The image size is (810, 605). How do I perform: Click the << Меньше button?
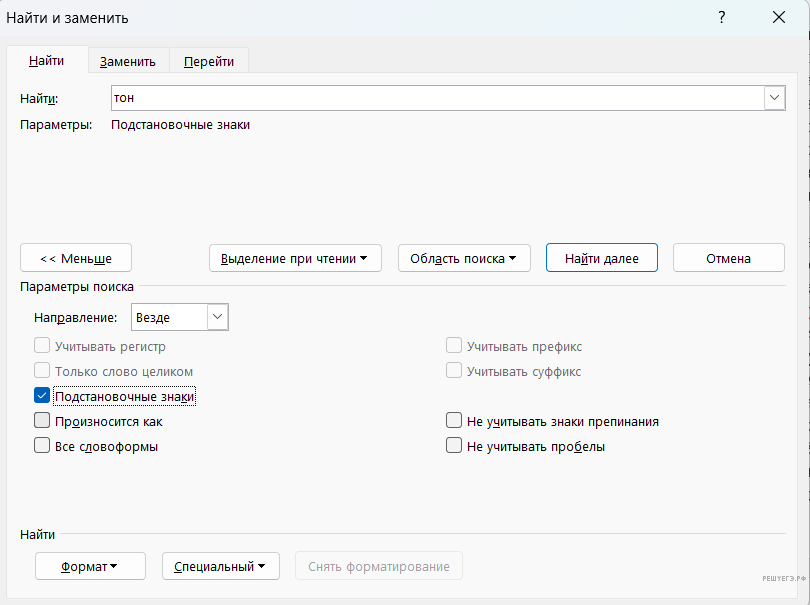[x=76, y=258]
